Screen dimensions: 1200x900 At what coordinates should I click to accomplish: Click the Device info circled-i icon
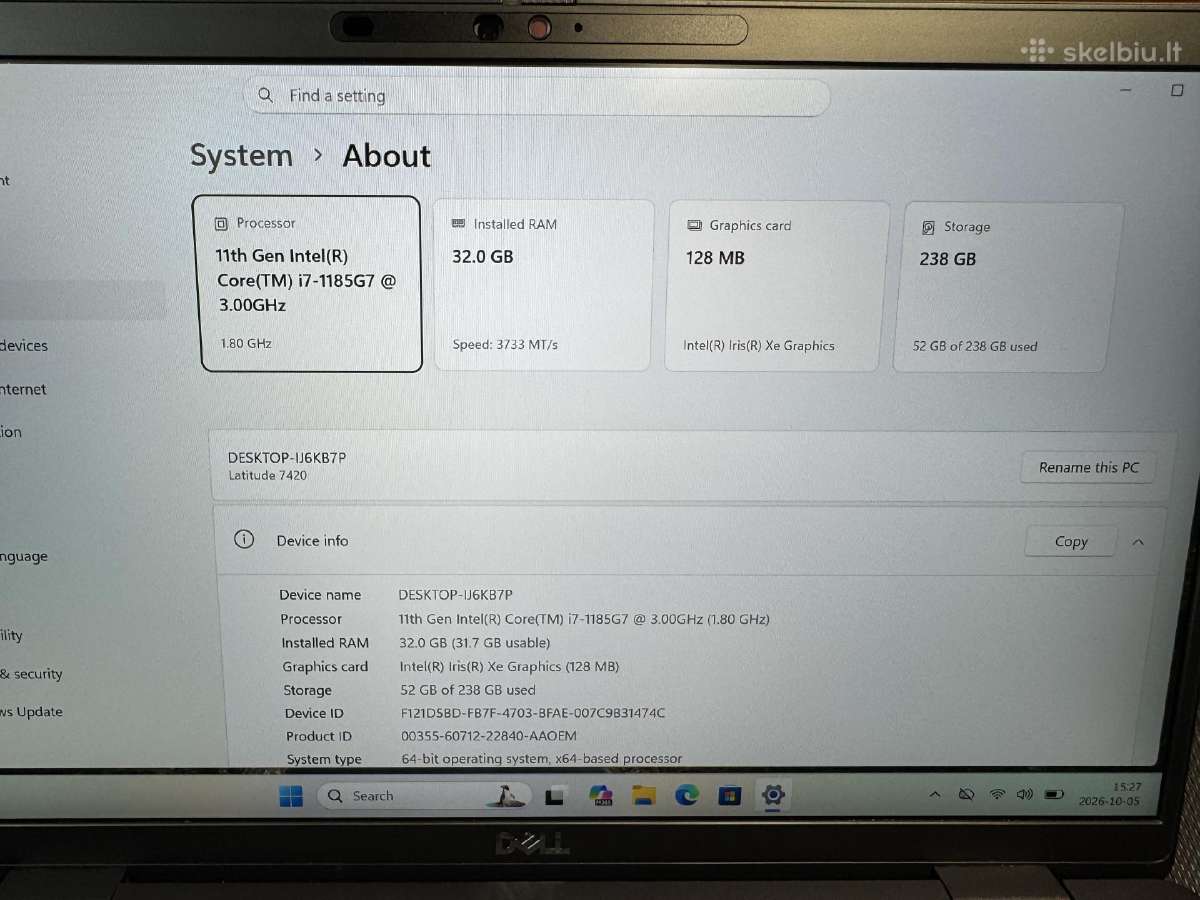point(243,539)
